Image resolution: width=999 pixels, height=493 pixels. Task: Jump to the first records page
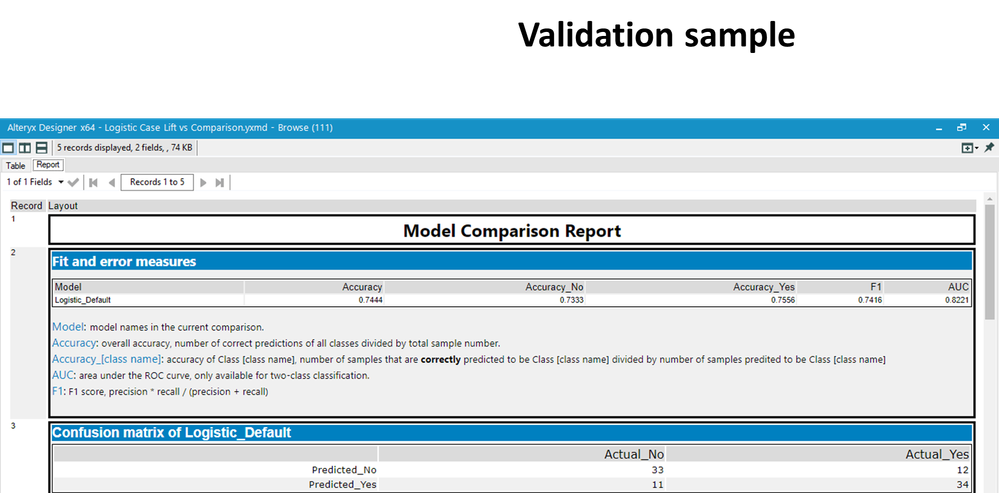coord(94,183)
